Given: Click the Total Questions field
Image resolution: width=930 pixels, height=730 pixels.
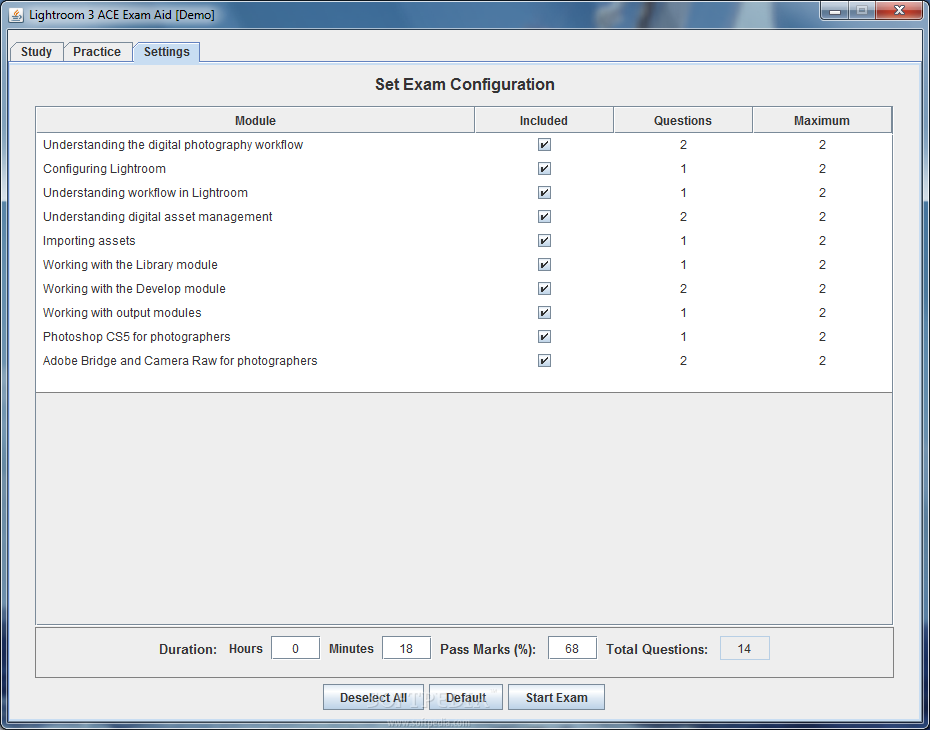Looking at the screenshot, I should tap(744, 648).
